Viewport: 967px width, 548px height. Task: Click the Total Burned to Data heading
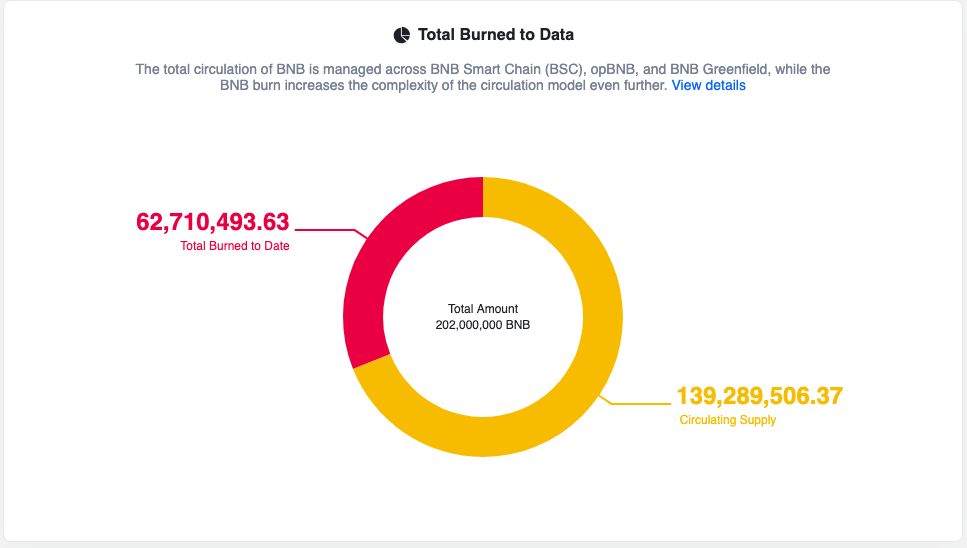point(496,35)
